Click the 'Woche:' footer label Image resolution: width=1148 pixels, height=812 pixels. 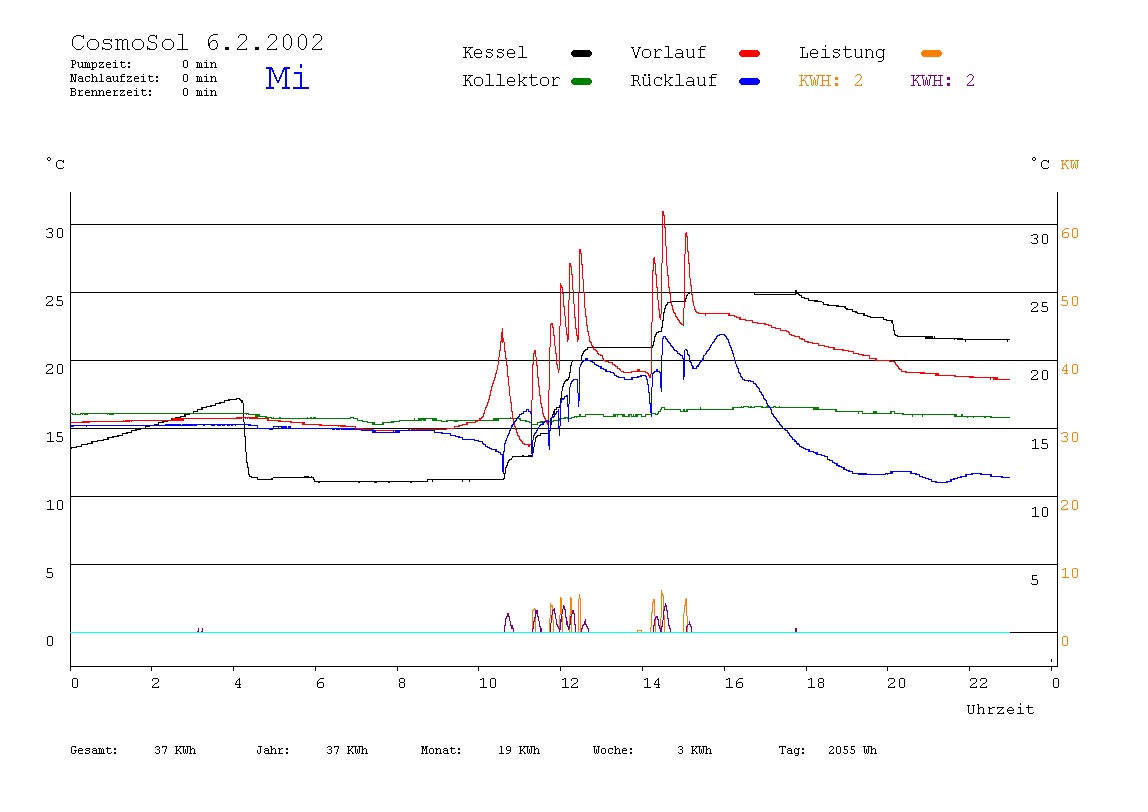(x=613, y=750)
